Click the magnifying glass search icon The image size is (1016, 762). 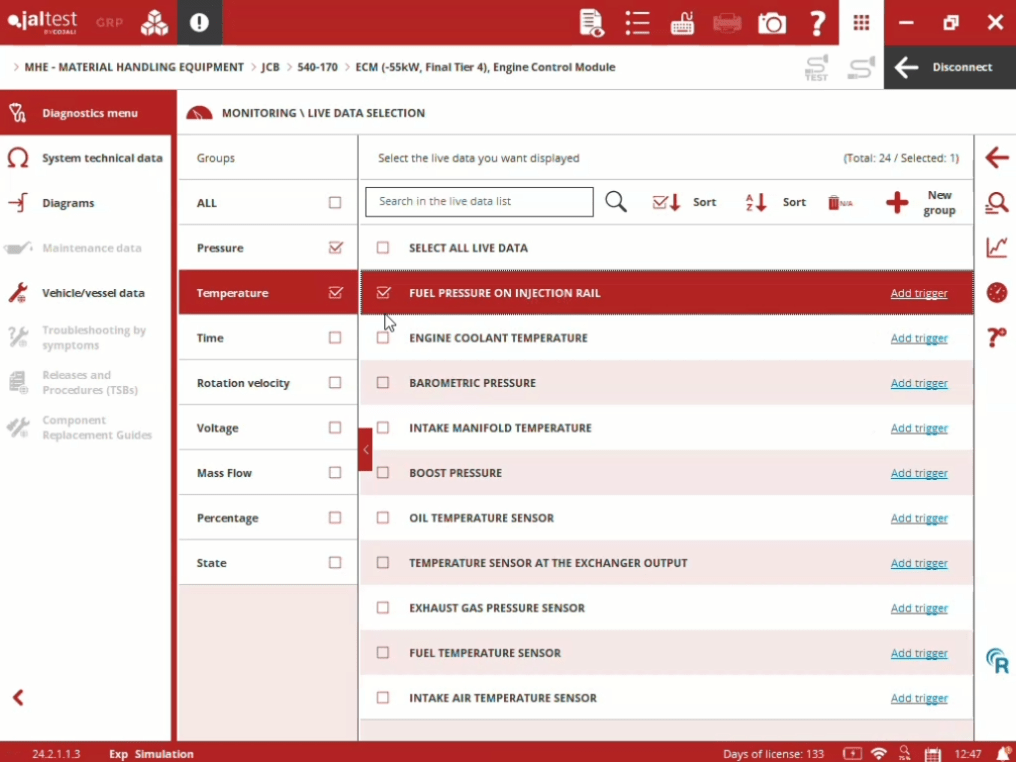pyautogui.click(x=616, y=202)
